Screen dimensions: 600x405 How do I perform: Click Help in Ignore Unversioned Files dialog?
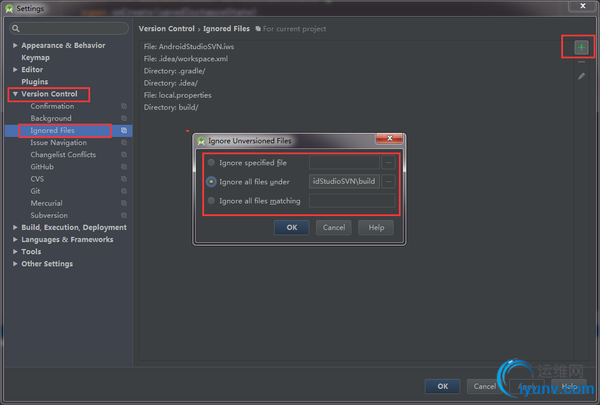click(x=376, y=227)
